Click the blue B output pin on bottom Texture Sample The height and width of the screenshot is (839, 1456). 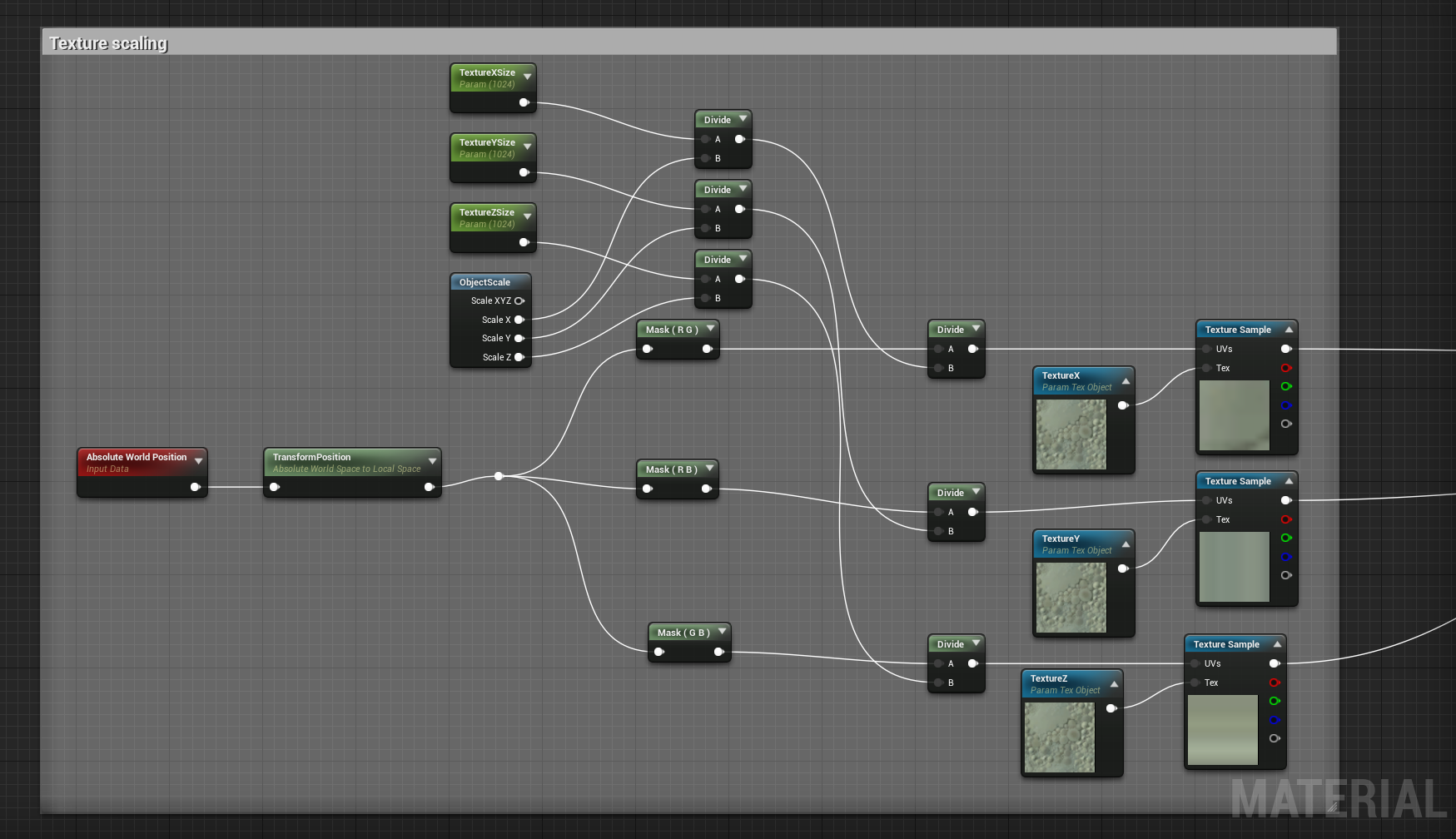pyautogui.click(x=1275, y=720)
